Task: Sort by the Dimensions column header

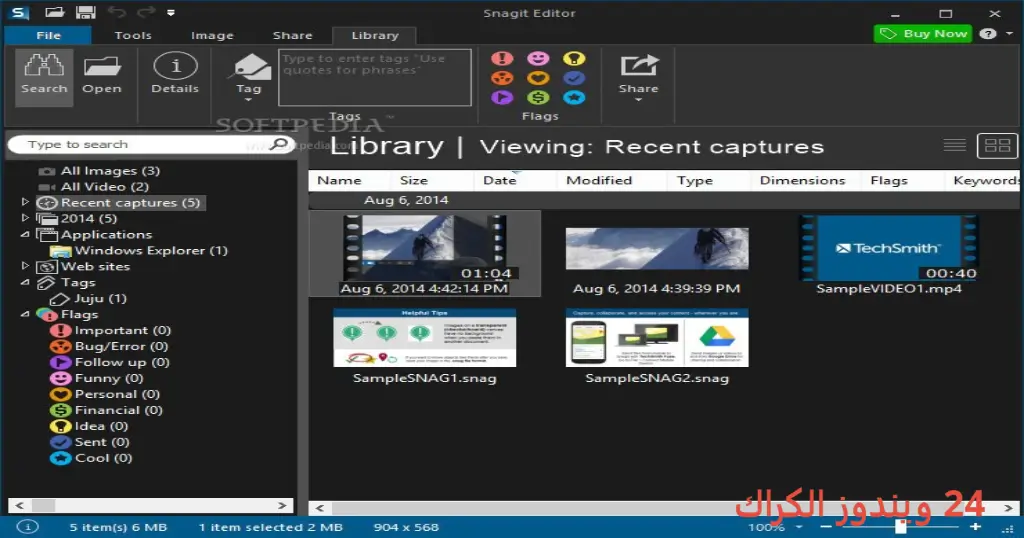Action: pos(803,180)
